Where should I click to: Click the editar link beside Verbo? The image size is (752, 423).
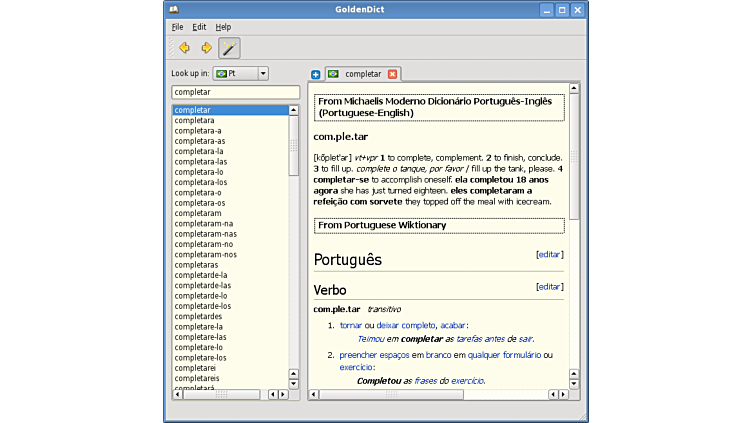click(549, 287)
